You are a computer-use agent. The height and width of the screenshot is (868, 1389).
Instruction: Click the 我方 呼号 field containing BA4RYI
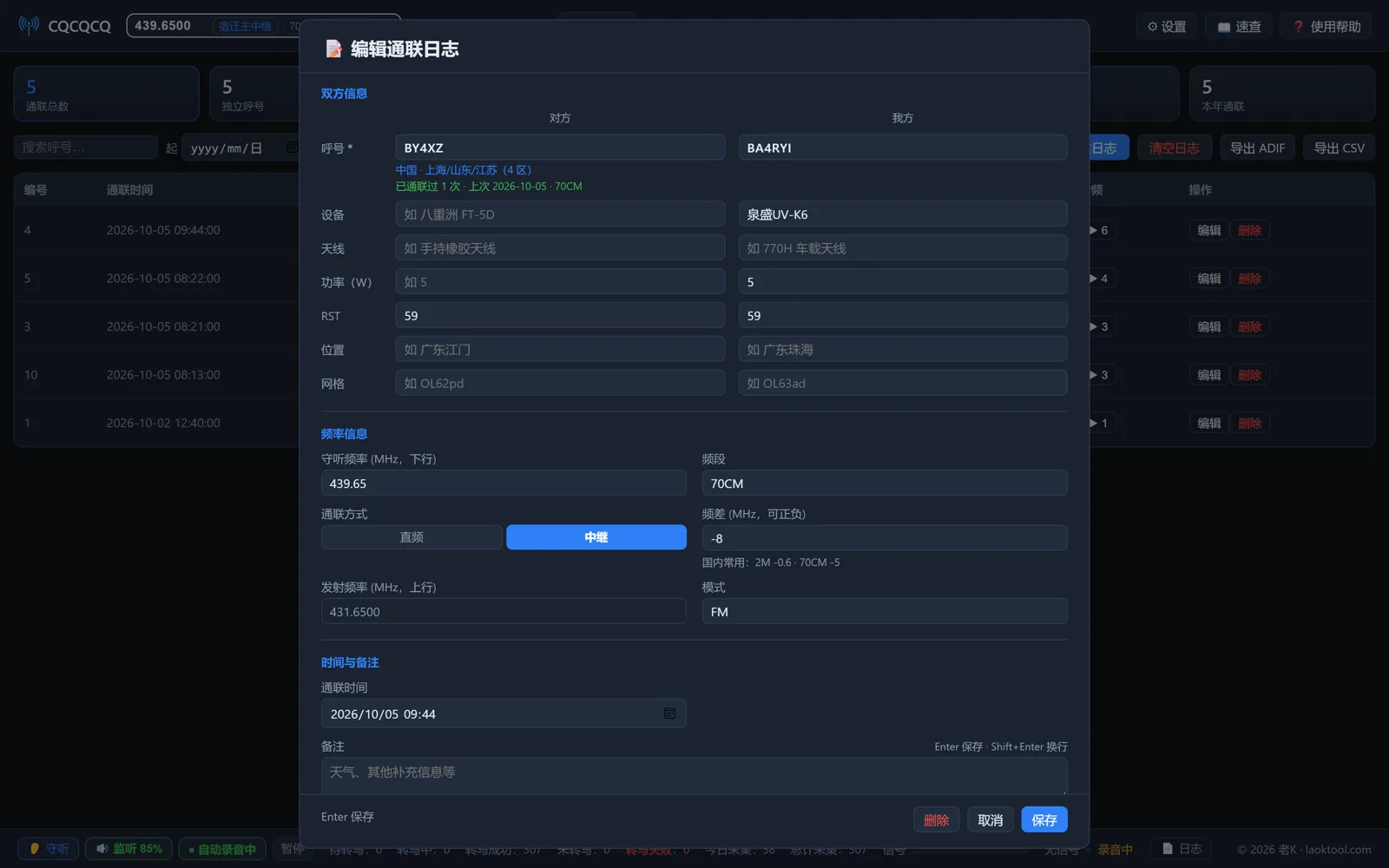[903, 148]
